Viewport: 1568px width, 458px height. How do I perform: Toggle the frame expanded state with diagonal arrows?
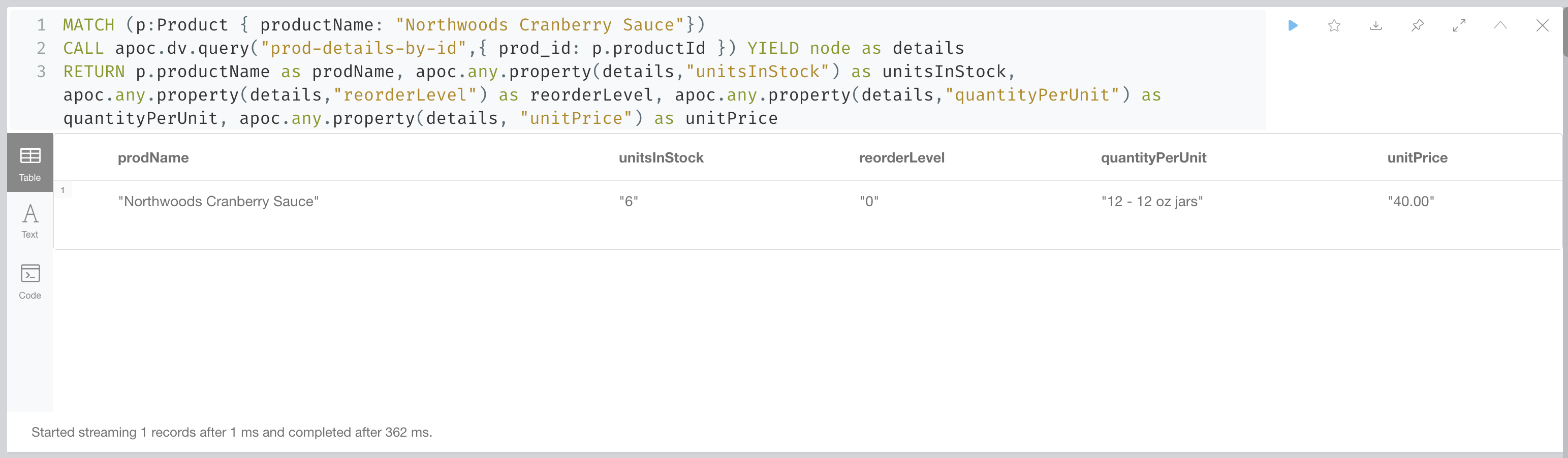pos(1459,25)
